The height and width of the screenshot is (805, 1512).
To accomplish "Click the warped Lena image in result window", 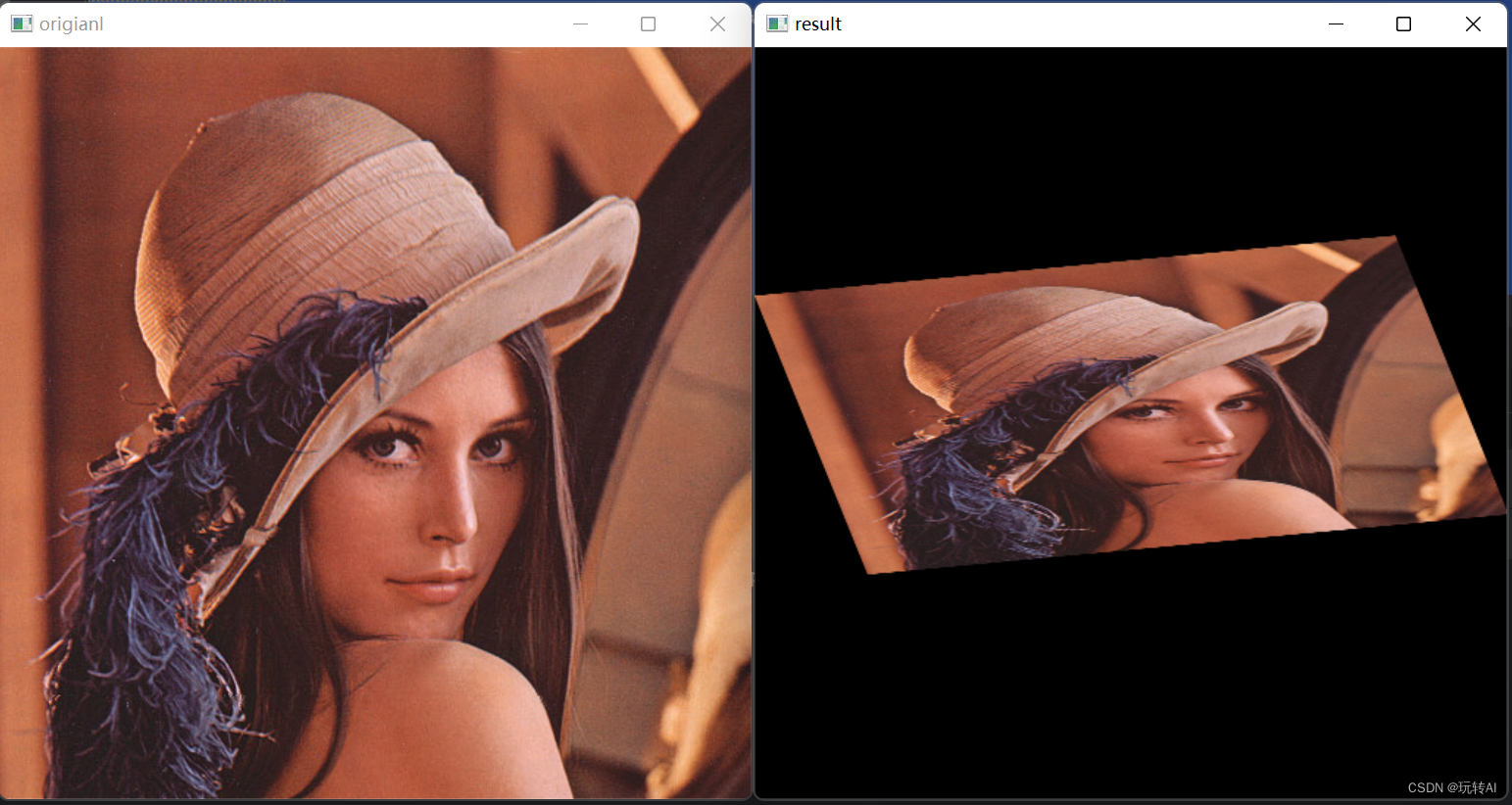I will [x=1131, y=404].
